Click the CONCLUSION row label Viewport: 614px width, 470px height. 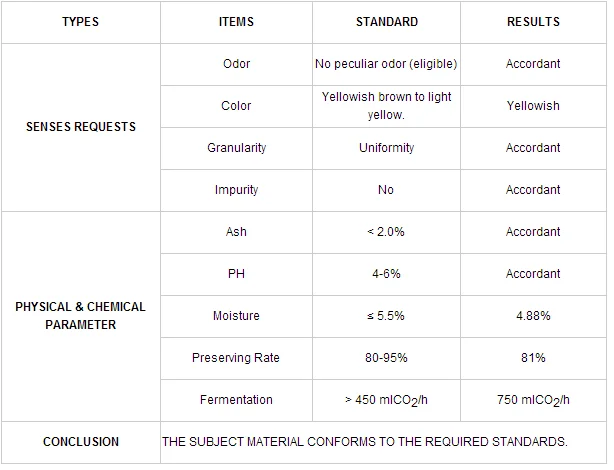point(80,442)
